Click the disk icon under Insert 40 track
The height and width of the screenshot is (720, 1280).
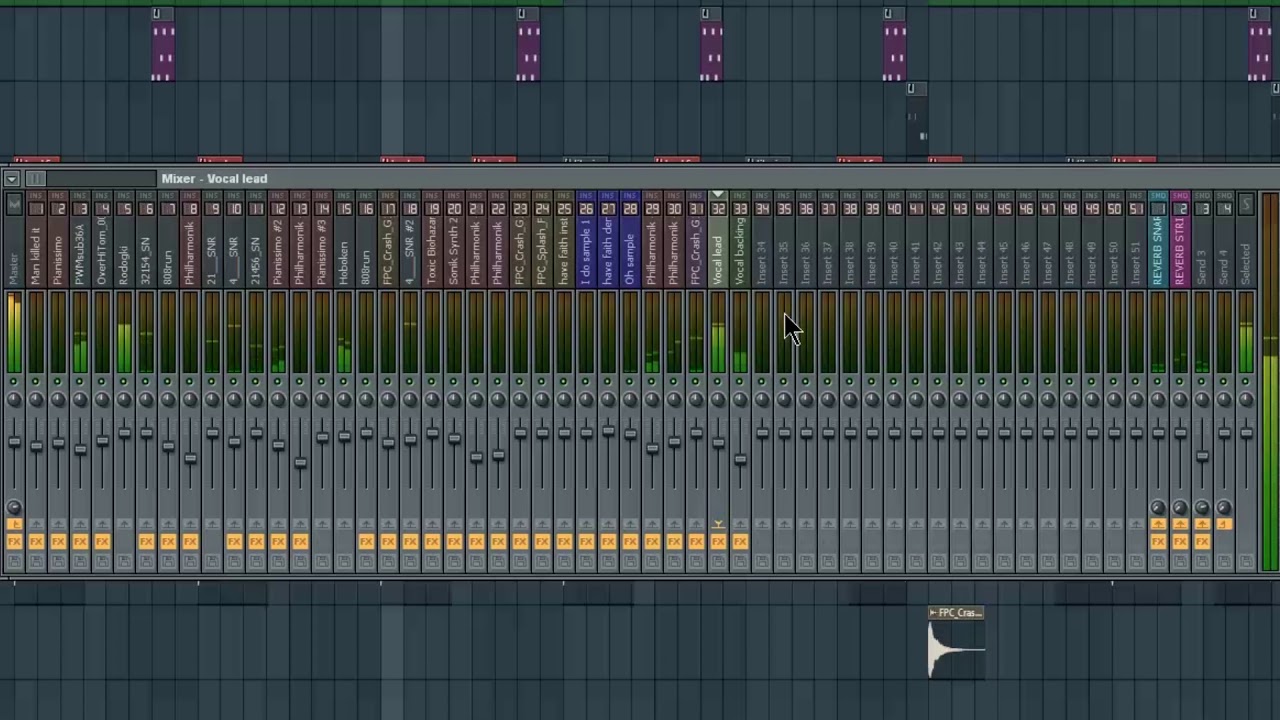pos(894,561)
